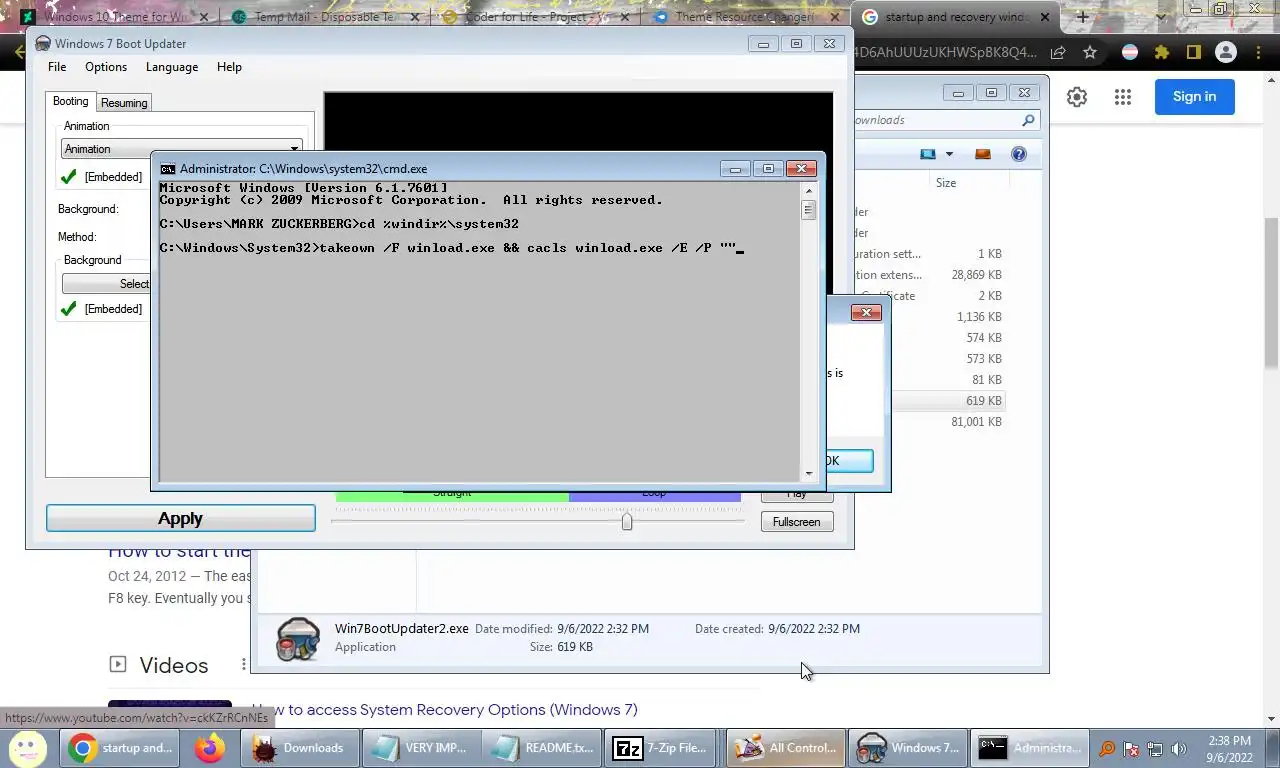Launch Firefox from the taskbar

coord(210,748)
